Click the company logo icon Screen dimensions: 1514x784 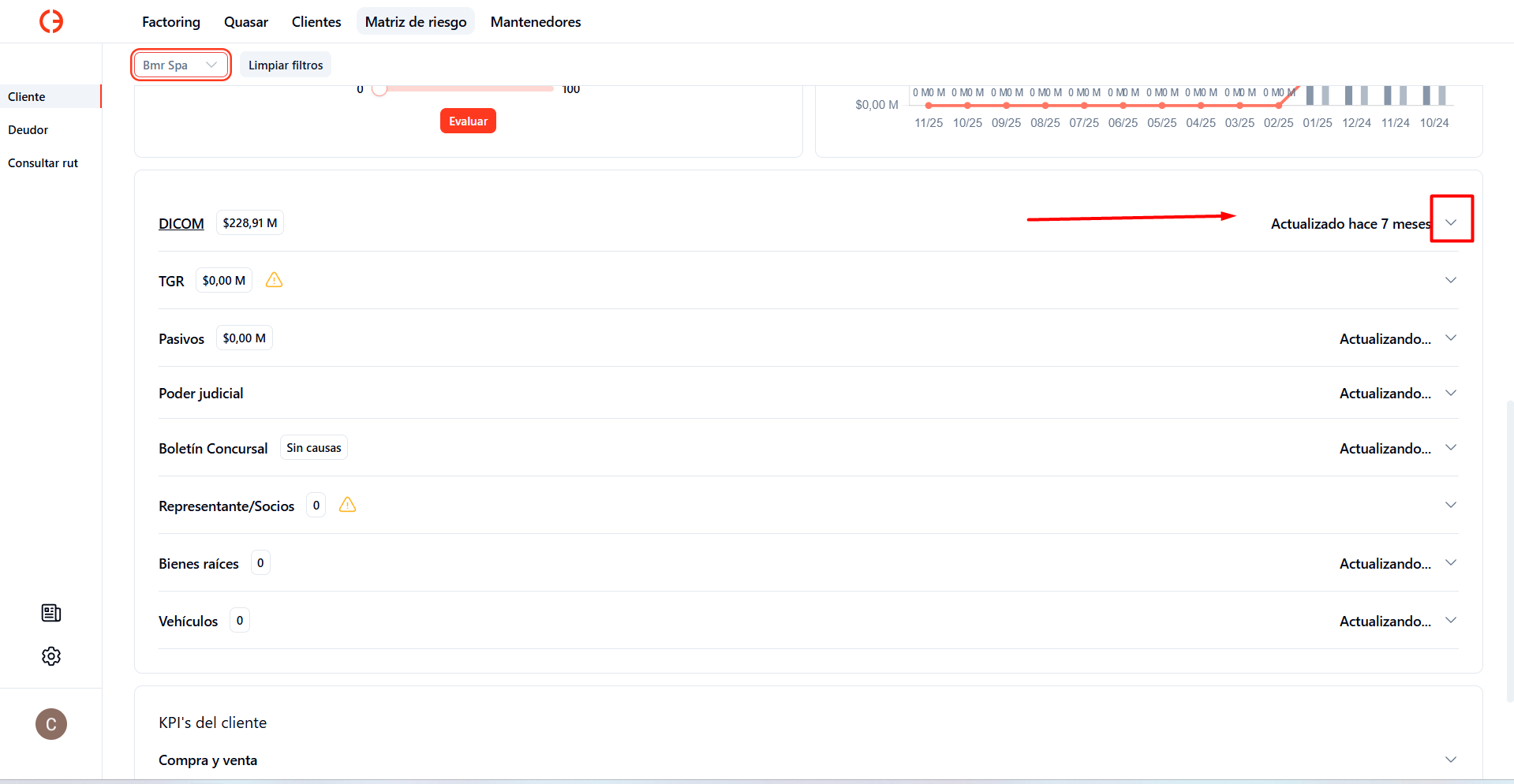point(50,21)
